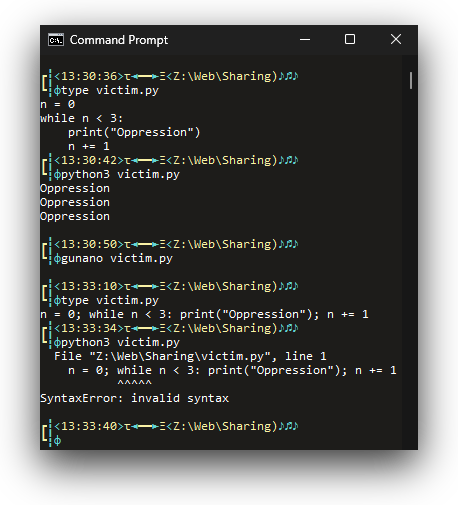Image resolution: width=458 pixels, height=505 pixels.
Task: Click the indented print("Oppression") line
Action: click(x=134, y=132)
